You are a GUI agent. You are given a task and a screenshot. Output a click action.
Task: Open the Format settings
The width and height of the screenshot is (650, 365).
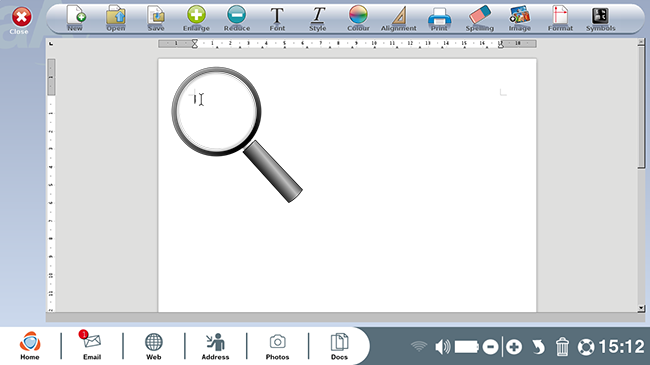coord(560,18)
